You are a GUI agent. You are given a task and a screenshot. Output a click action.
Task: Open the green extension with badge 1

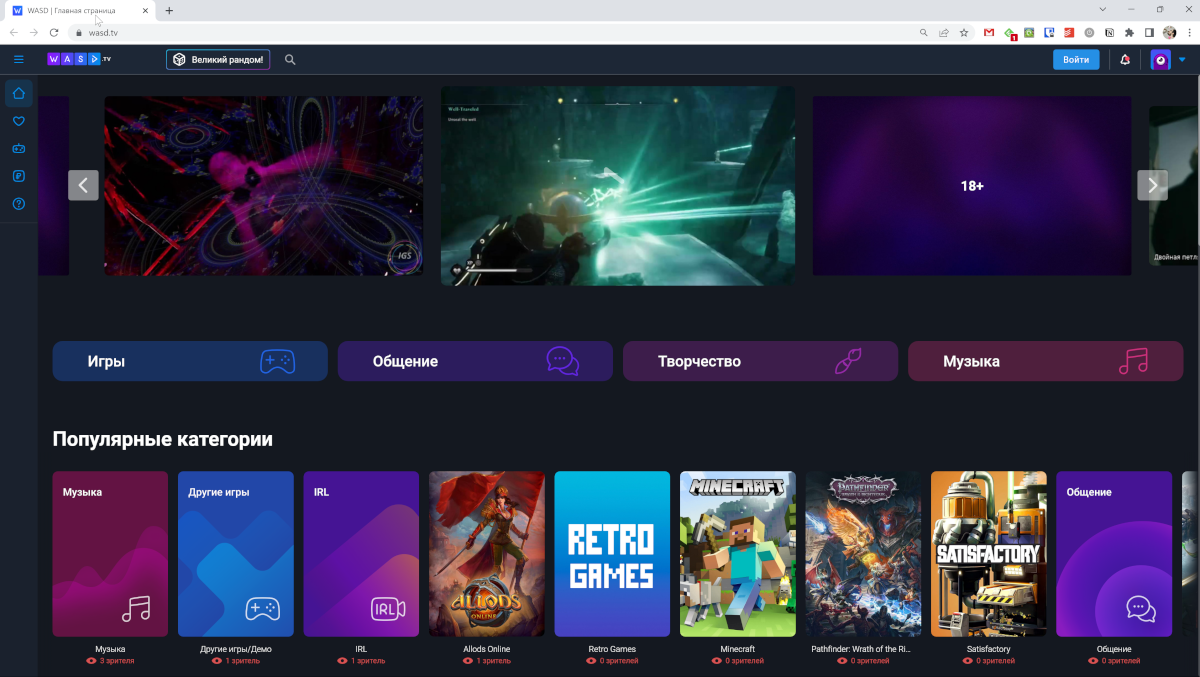[1010, 33]
